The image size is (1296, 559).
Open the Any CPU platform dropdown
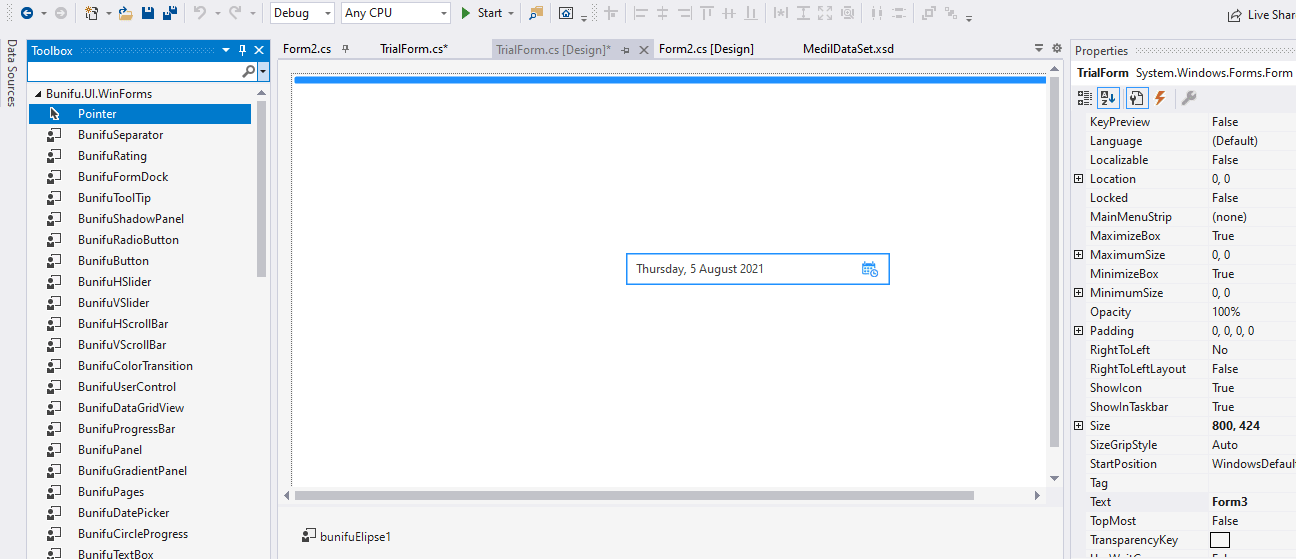click(x=396, y=13)
